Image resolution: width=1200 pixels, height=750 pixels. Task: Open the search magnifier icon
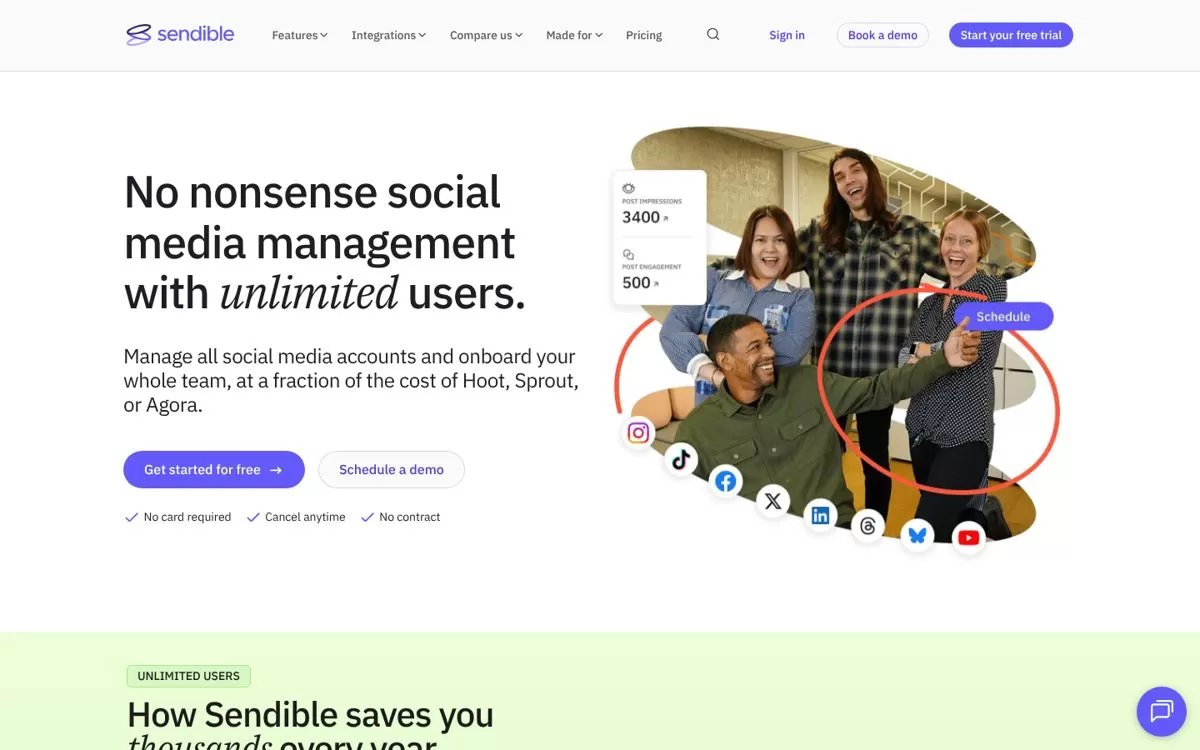click(x=713, y=34)
